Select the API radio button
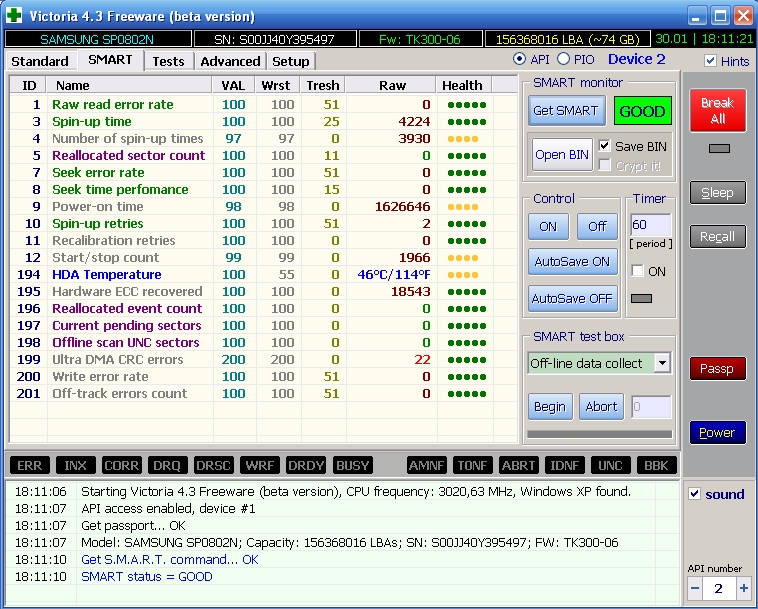The height and width of the screenshot is (609, 758). pyautogui.click(x=518, y=60)
